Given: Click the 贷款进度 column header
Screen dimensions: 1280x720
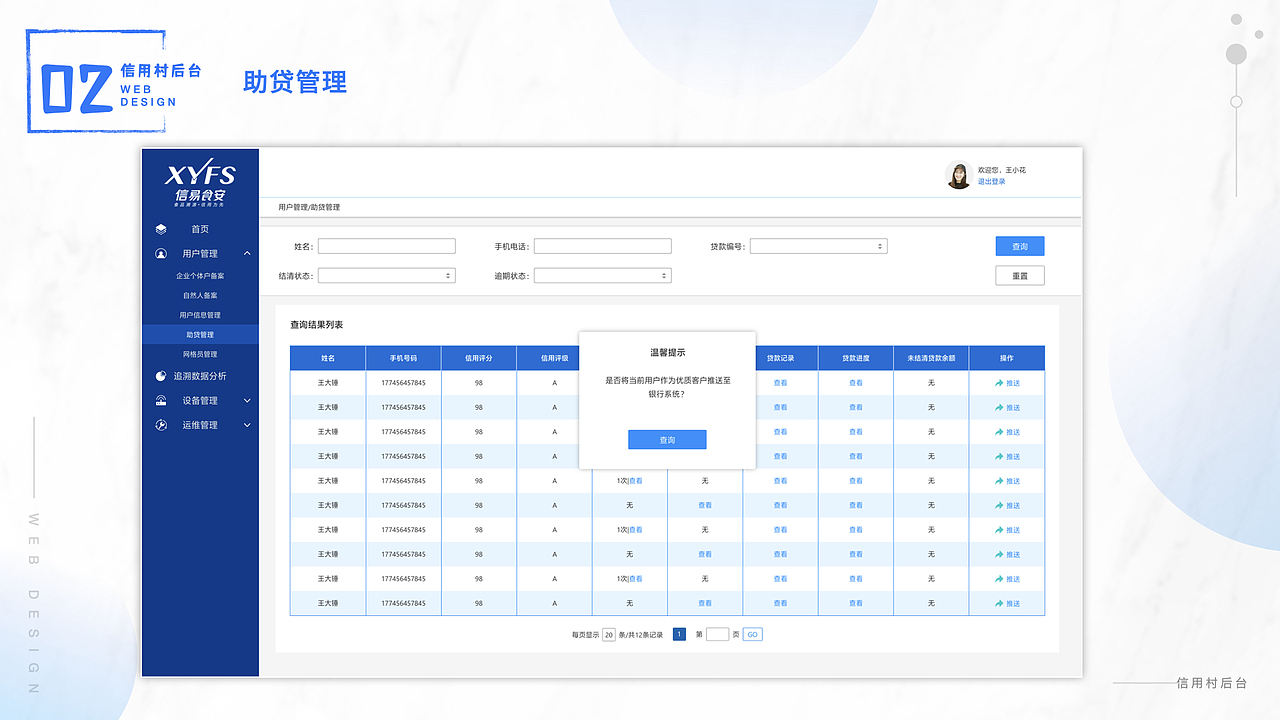Looking at the screenshot, I should click(855, 358).
